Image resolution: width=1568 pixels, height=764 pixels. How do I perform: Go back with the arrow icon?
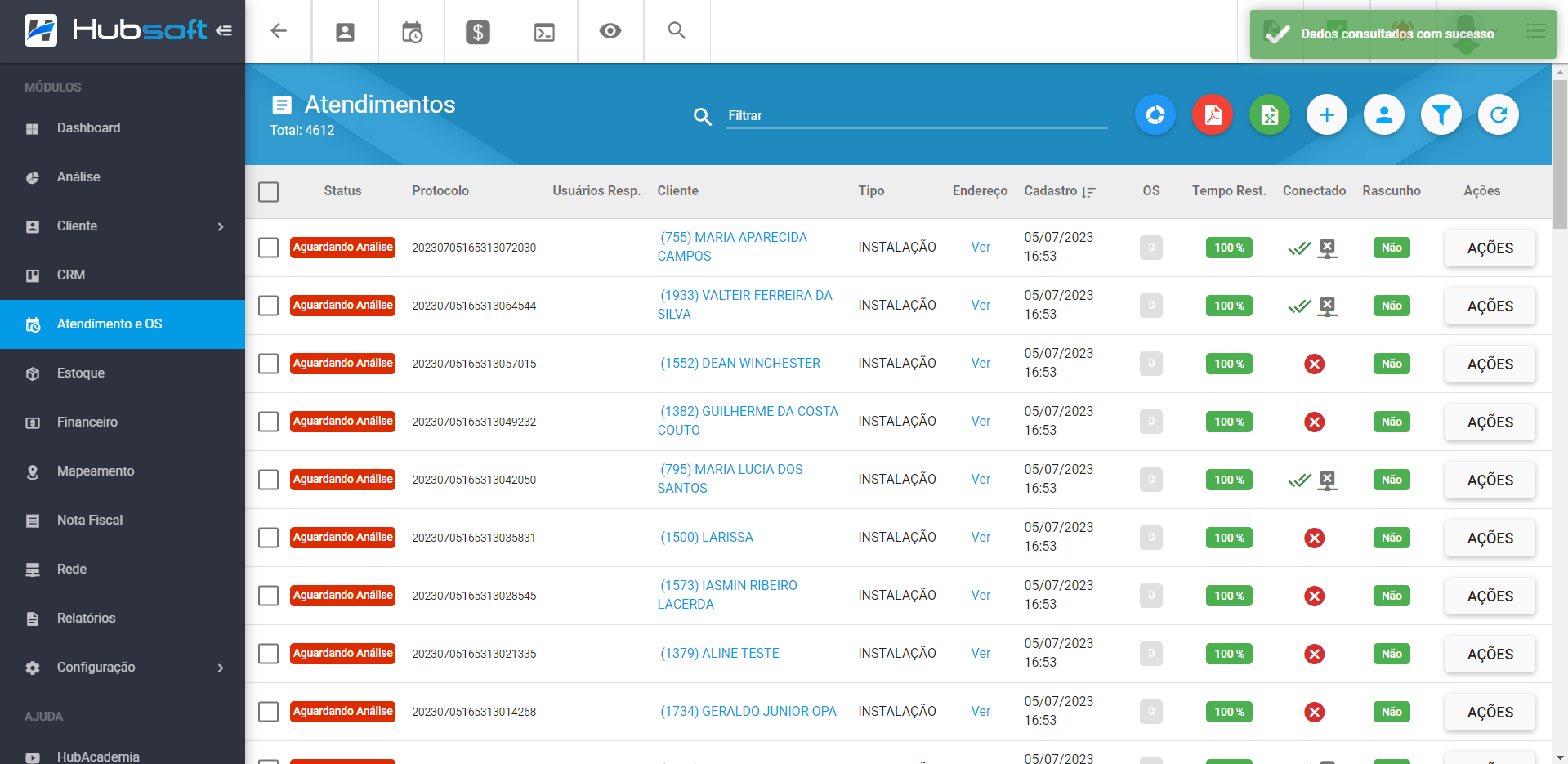point(279,31)
